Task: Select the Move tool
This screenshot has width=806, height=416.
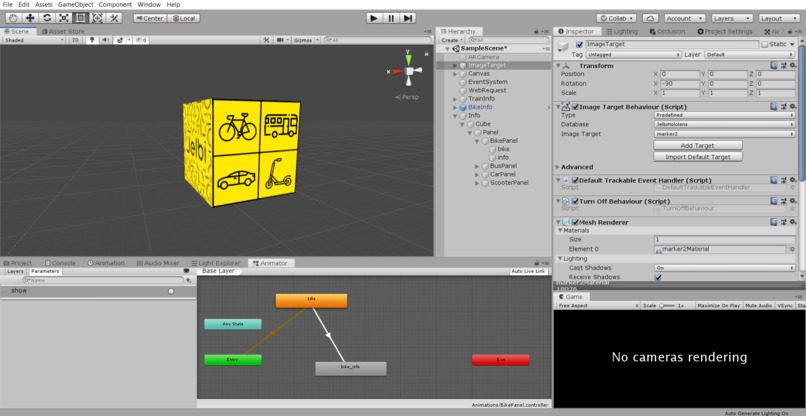Action: point(30,18)
